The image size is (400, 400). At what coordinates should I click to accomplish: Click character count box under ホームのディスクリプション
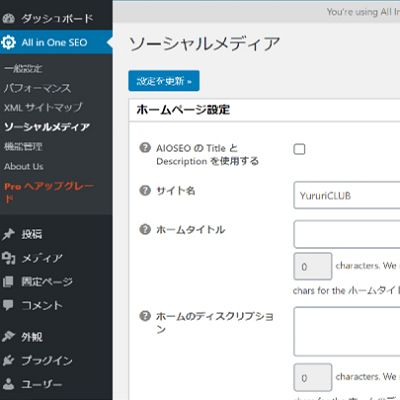tap(313, 377)
